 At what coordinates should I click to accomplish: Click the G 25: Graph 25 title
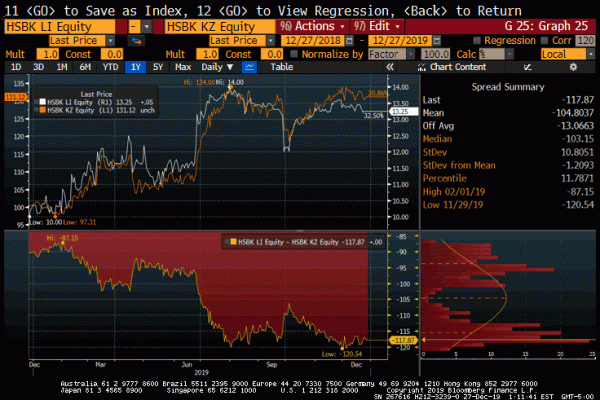click(546, 26)
